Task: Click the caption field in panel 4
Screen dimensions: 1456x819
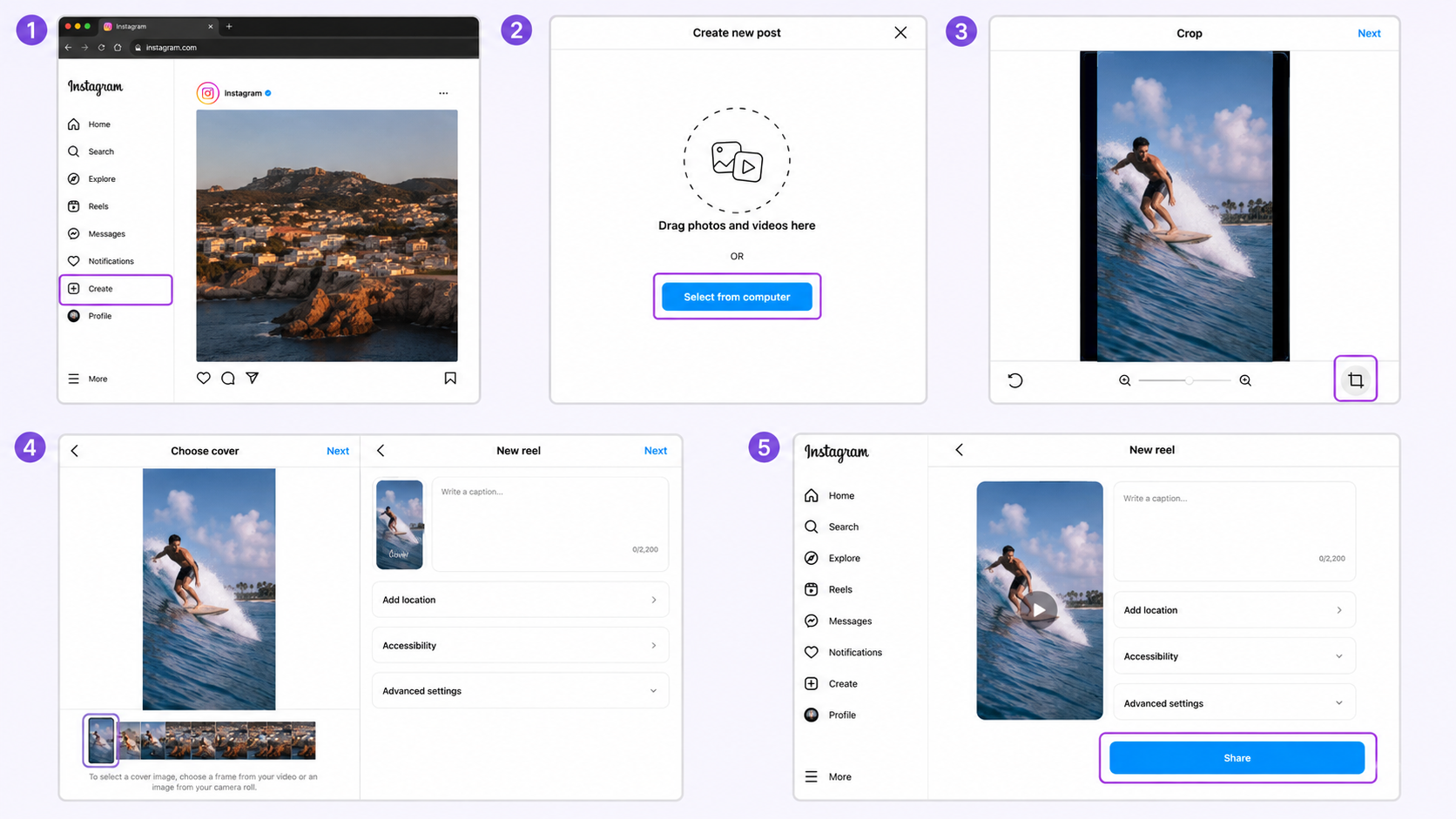Action: [x=550, y=525]
